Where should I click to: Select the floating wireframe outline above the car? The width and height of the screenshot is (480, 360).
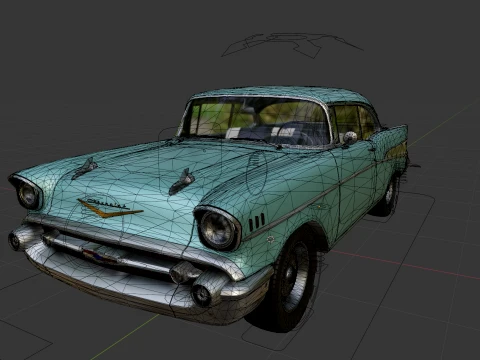coord(293,45)
